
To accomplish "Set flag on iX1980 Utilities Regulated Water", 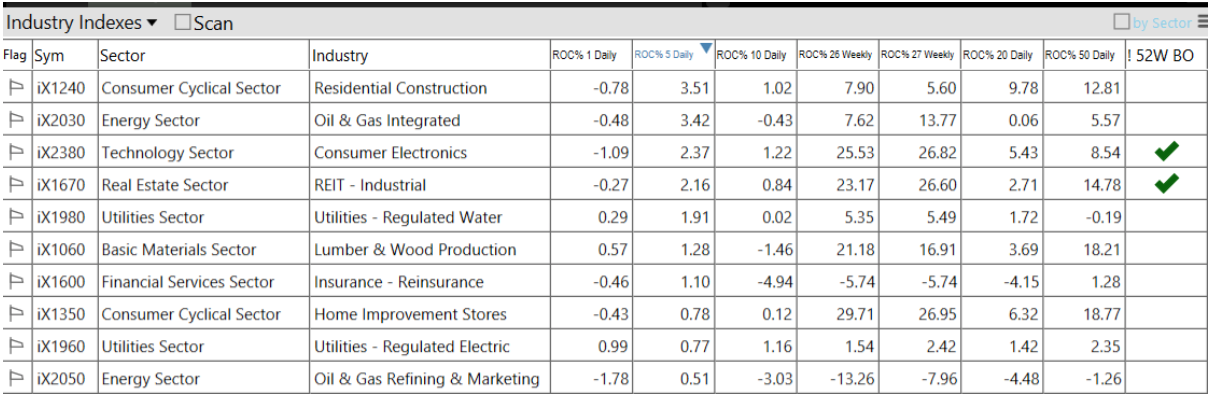I will point(16,217).
